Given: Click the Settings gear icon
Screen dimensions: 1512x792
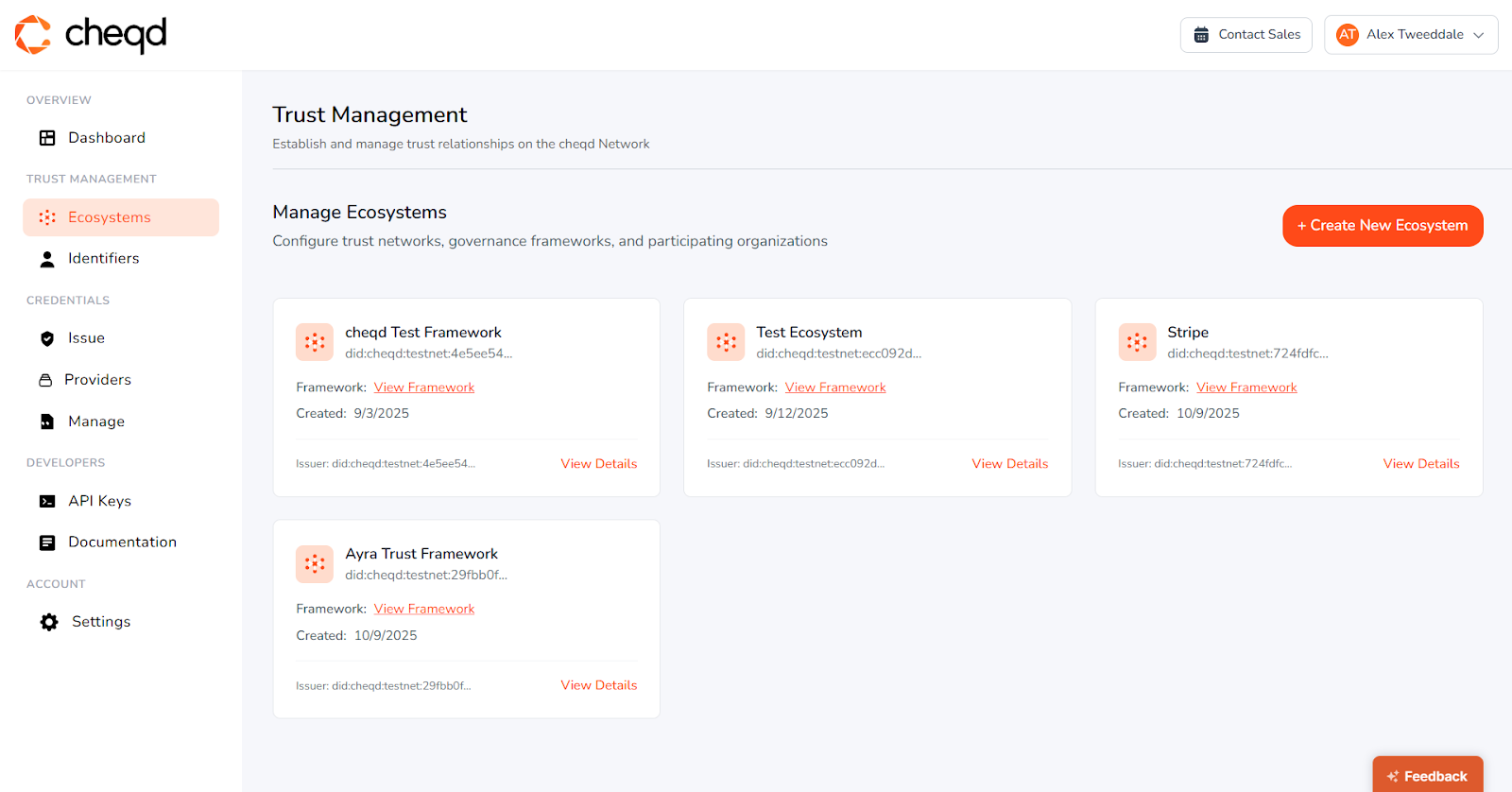Looking at the screenshot, I should point(49,622).
